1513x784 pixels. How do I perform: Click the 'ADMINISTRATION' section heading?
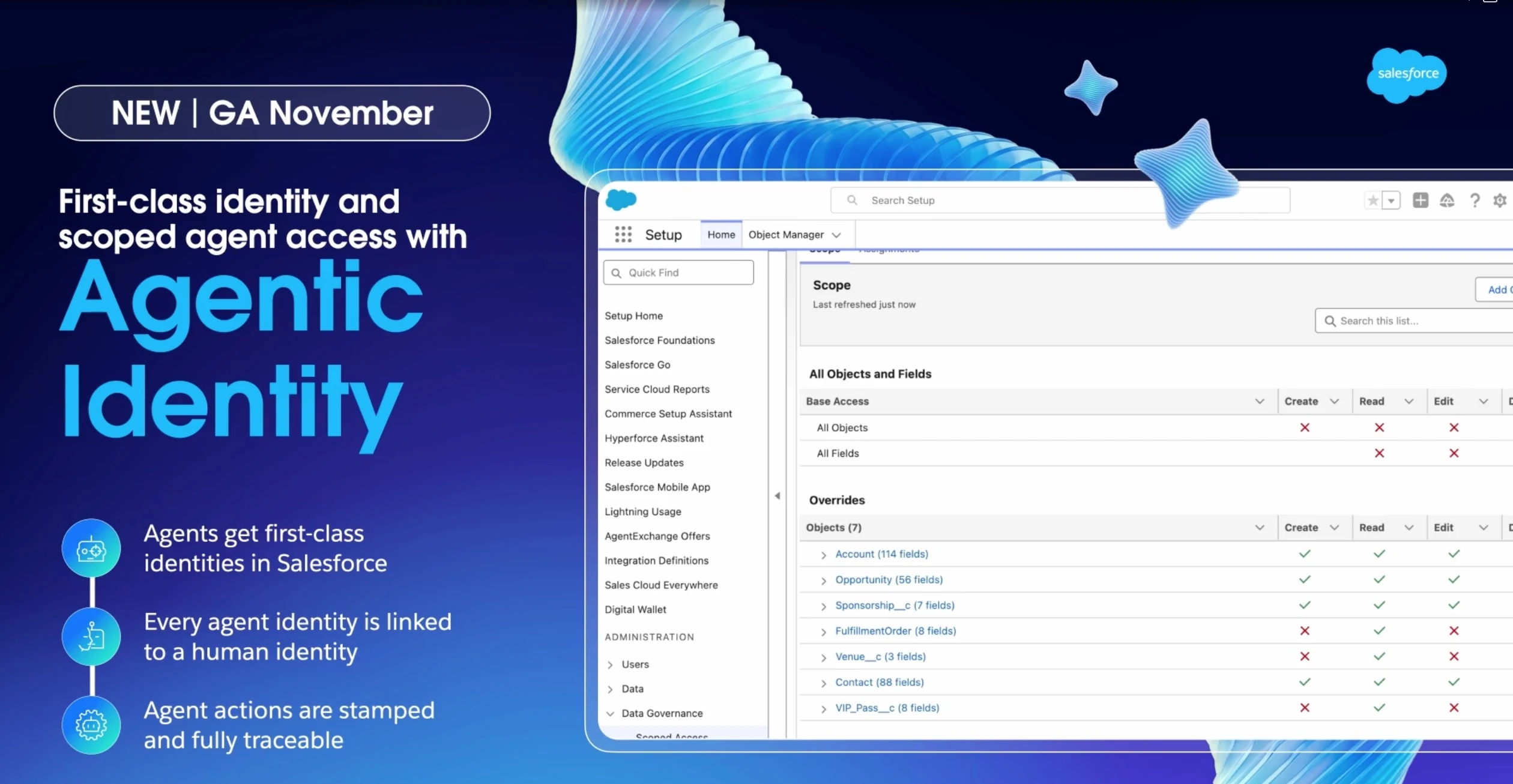tap(649, 637)
